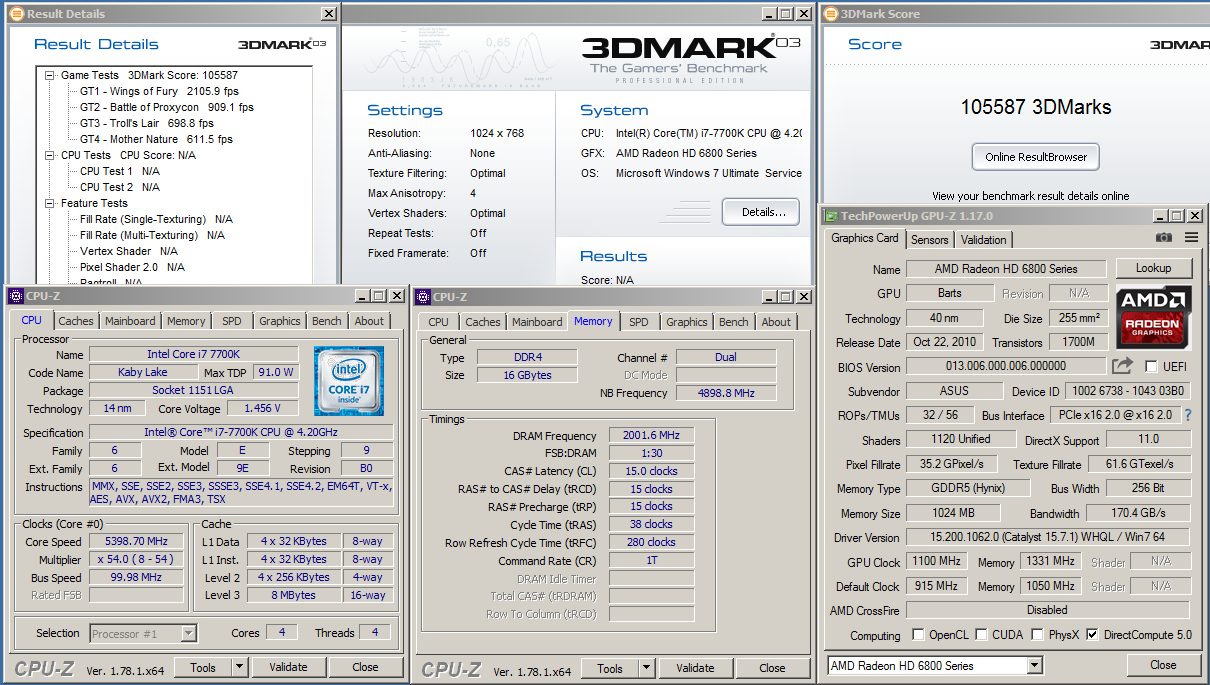Switch to Validation tab in GPU-Z
Image resolution: width=1210 pixels, height=685 pixels.
[984, 240]
